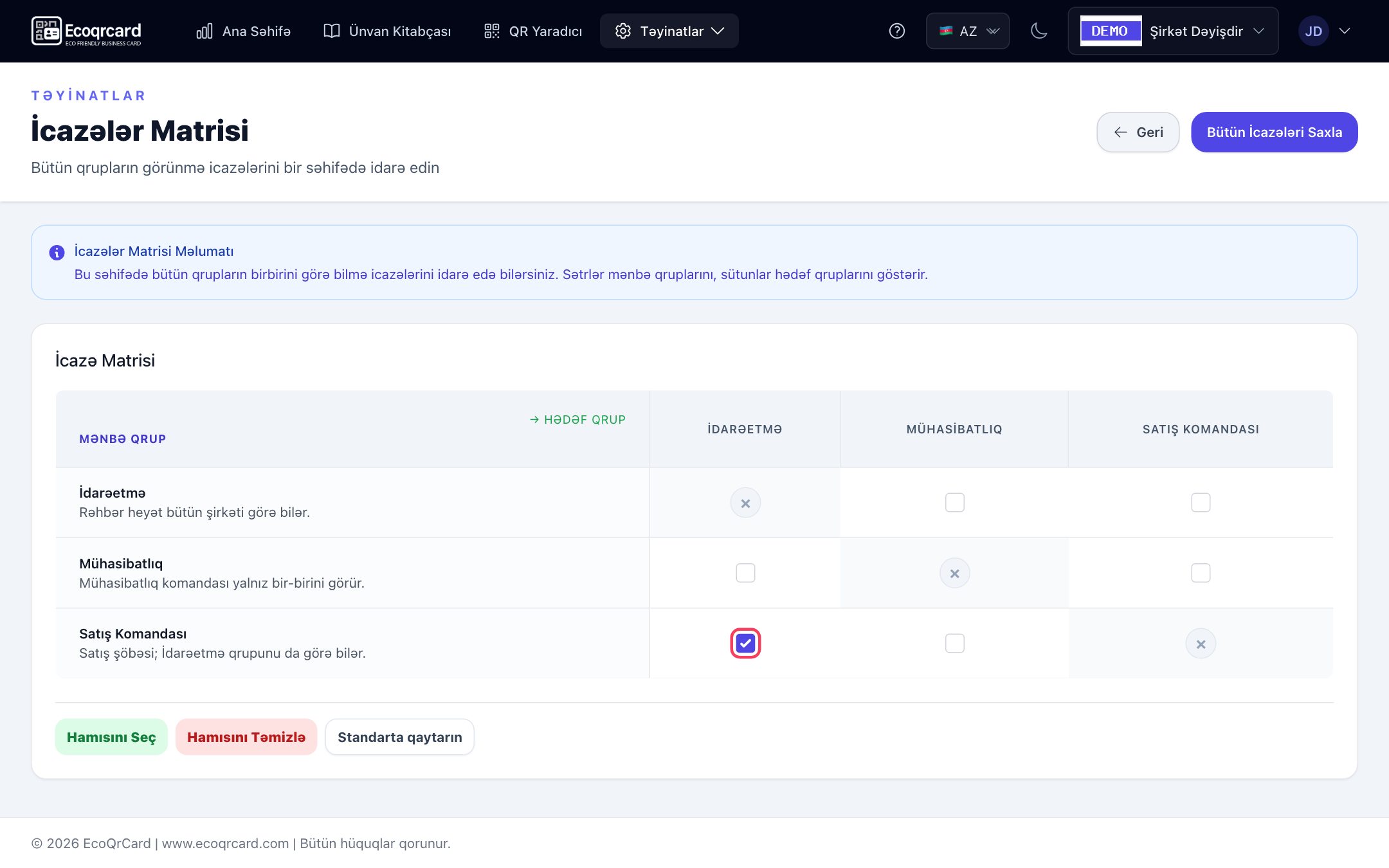The width and height of the screenshot is (1389, 868).
Task: Expand the user menu chevron next to JD
Action: [1345, 31]
